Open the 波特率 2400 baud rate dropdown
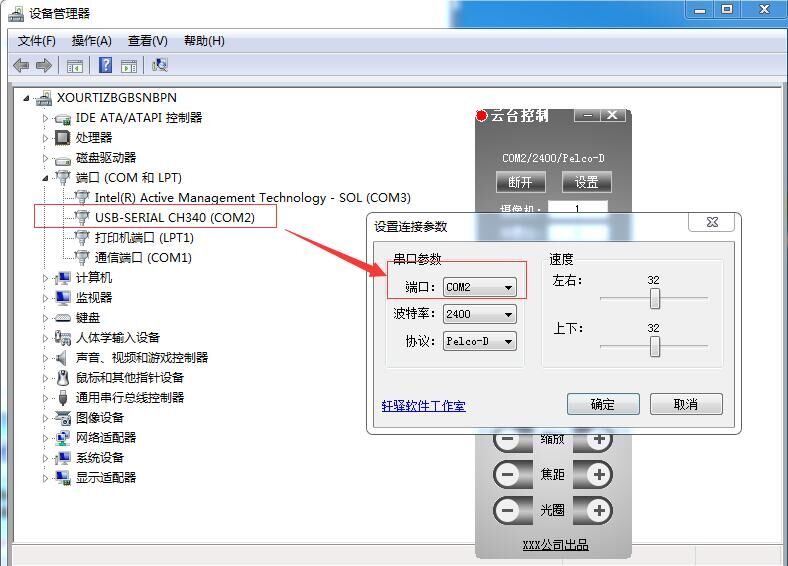This screenshot has width=788, height=566. click(508, 315)
